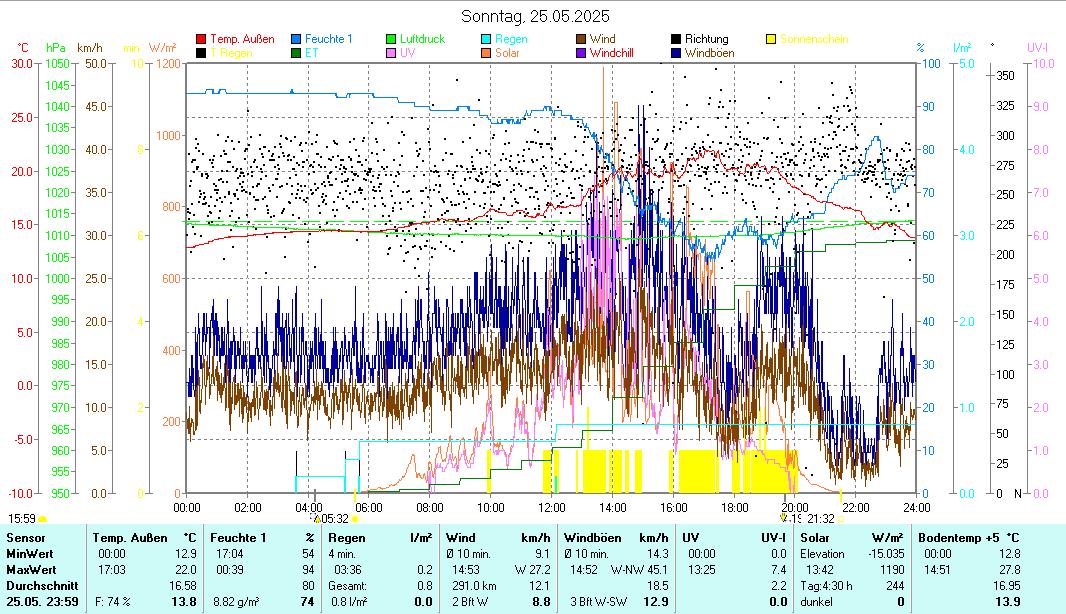Click the 12:00 label on time axis

pos(552,507)
